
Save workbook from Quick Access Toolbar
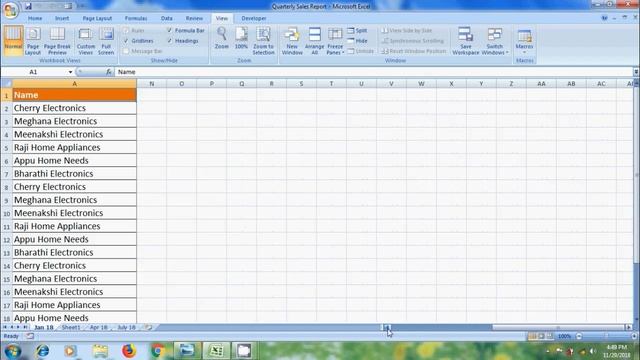28,6
